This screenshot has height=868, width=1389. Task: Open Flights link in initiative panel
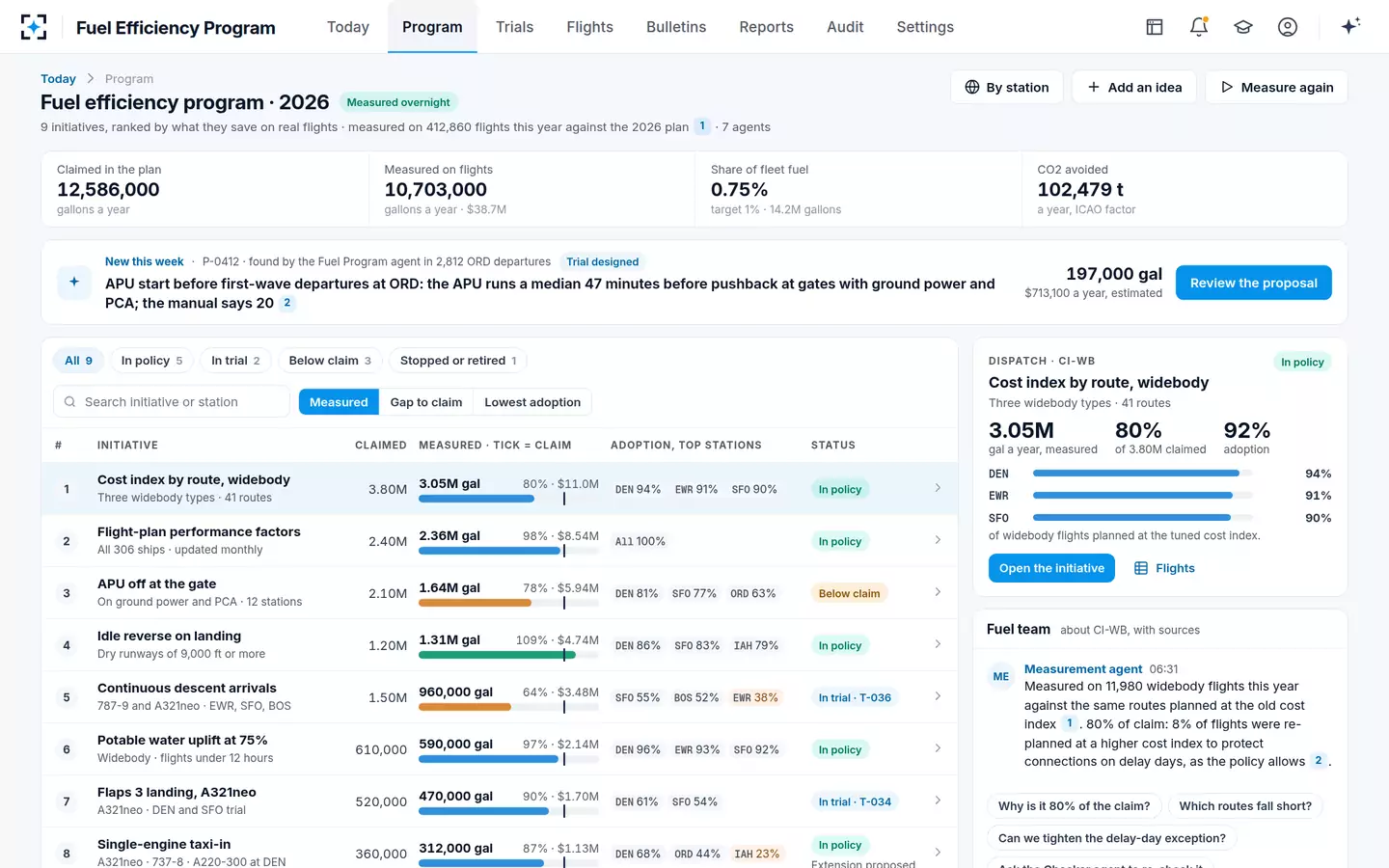coord(1164,568)
